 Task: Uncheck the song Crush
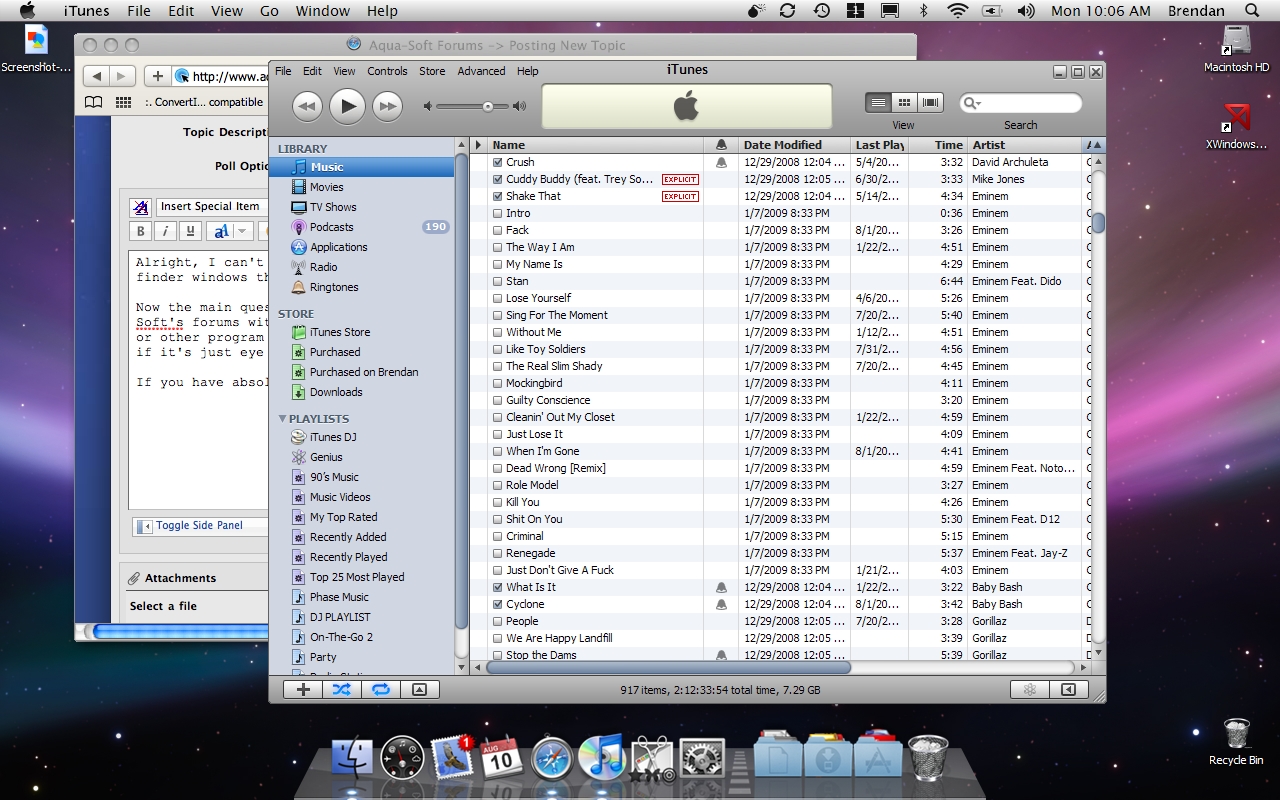click(498, 162)
